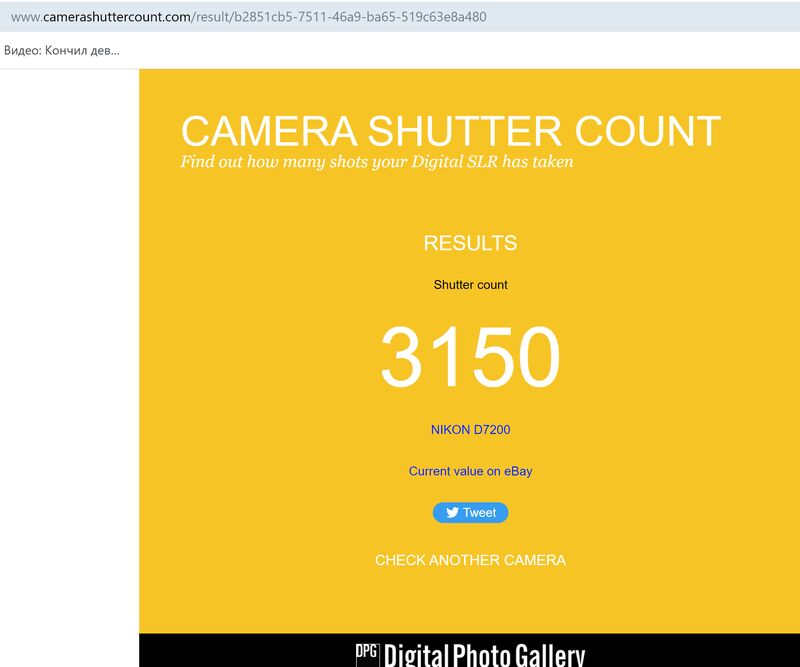Click the word Tweet inside the button
Viewport: 800px width, 667px height.
[480, 513]
